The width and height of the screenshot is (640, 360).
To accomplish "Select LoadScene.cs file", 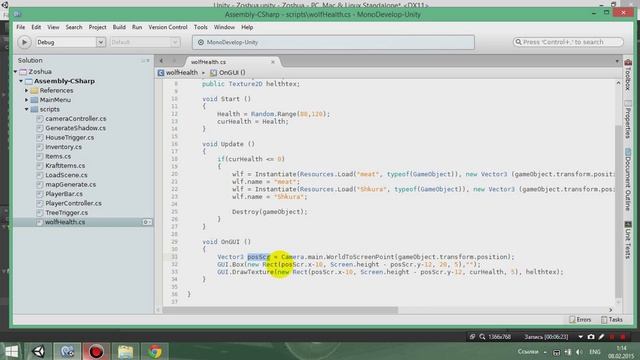I will tap(66, 175).
